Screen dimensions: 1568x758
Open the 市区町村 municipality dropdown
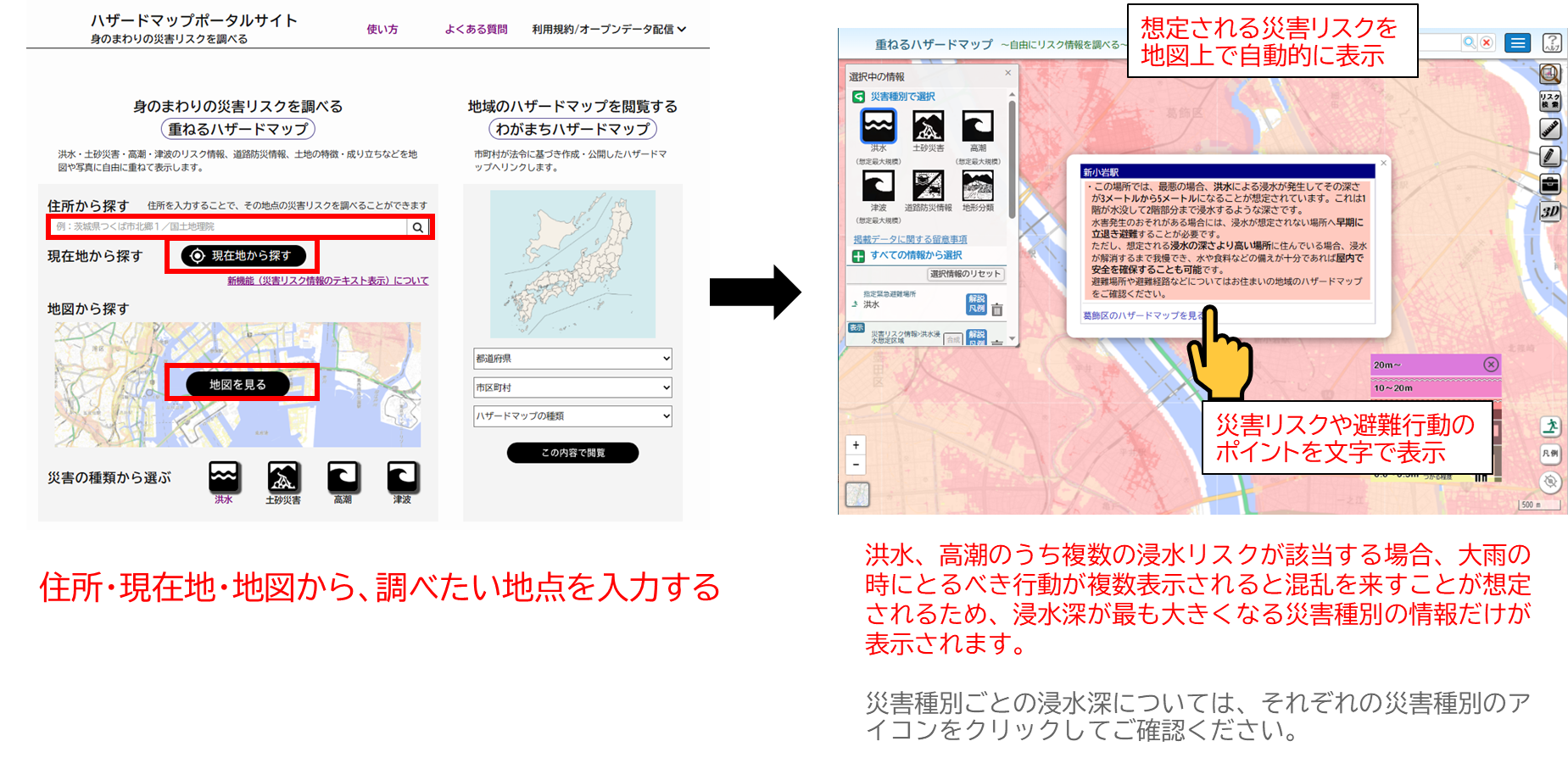click(572, 387)
